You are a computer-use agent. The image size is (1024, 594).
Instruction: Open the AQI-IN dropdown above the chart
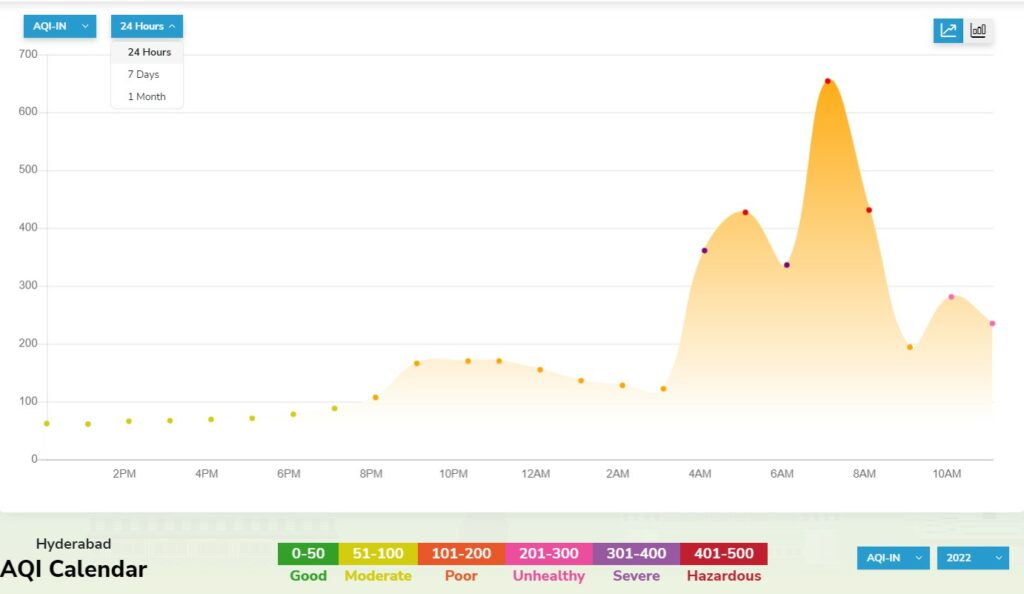coord(60,26)
